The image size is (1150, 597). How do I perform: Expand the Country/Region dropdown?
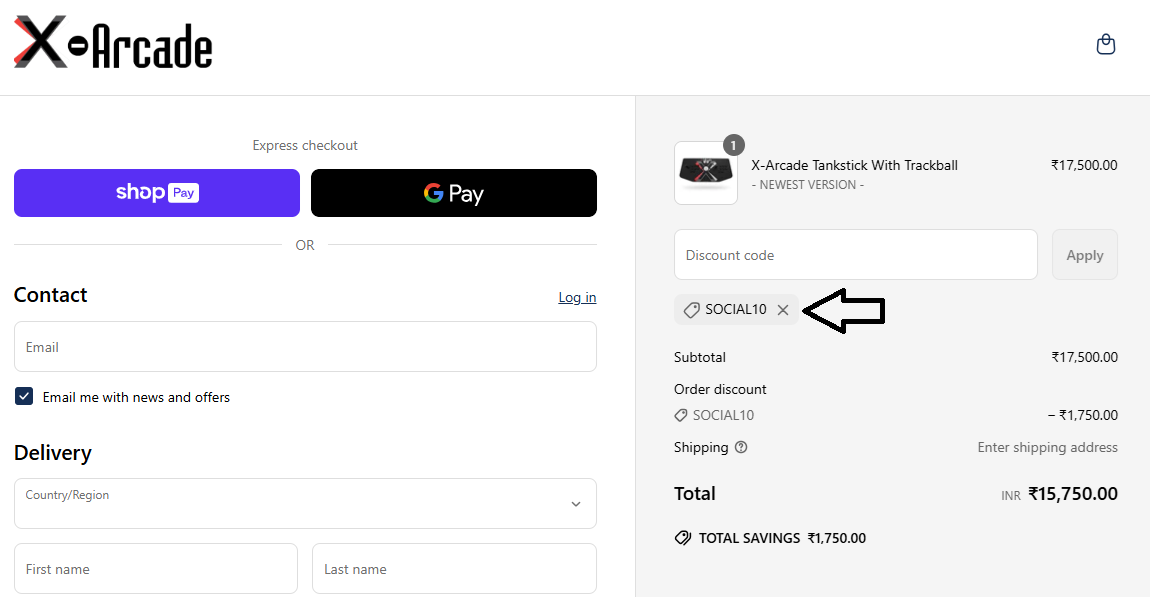click(305, 504)
